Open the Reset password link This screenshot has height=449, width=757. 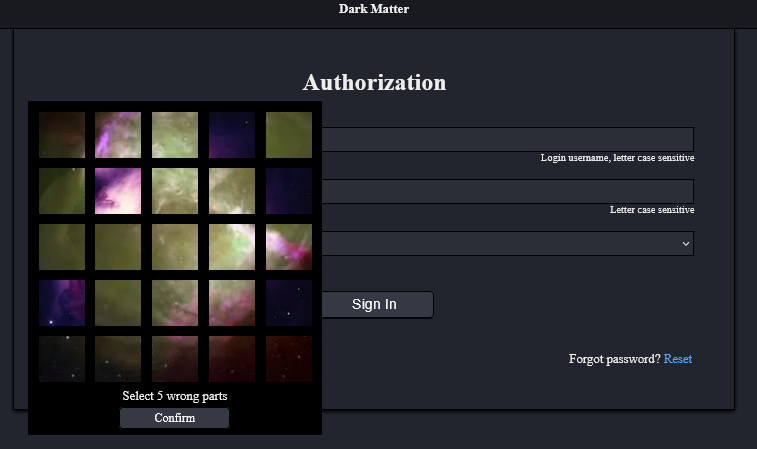[x=677, y=359]
